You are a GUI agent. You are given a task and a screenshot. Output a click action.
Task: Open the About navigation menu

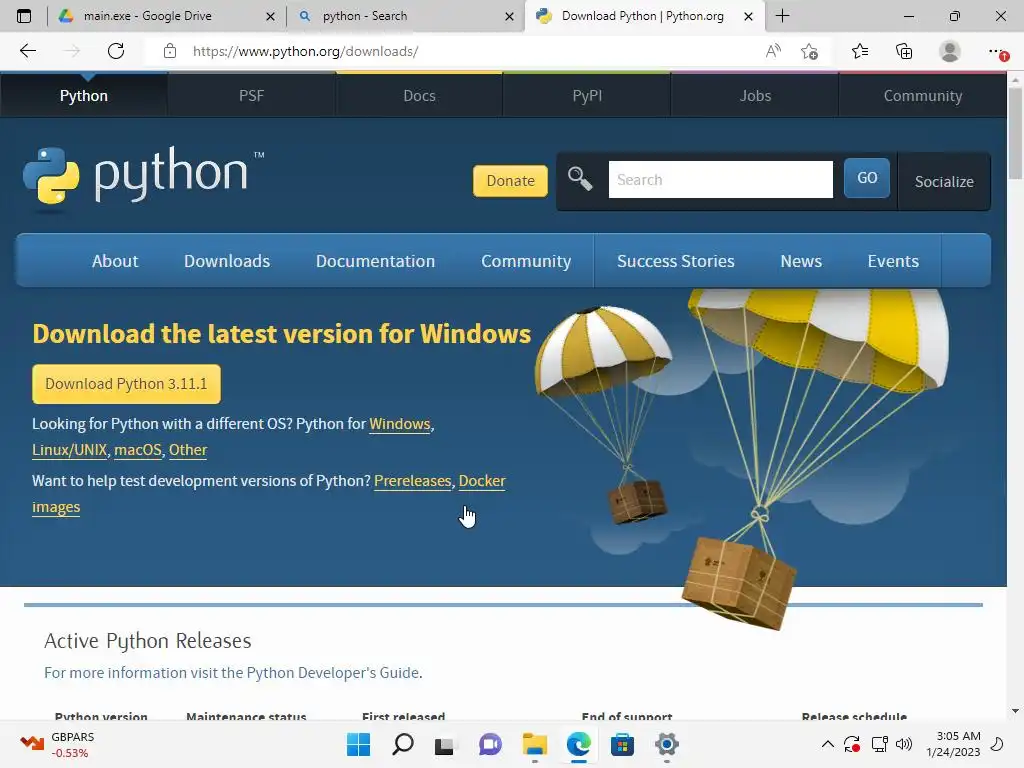click(115, 261)
